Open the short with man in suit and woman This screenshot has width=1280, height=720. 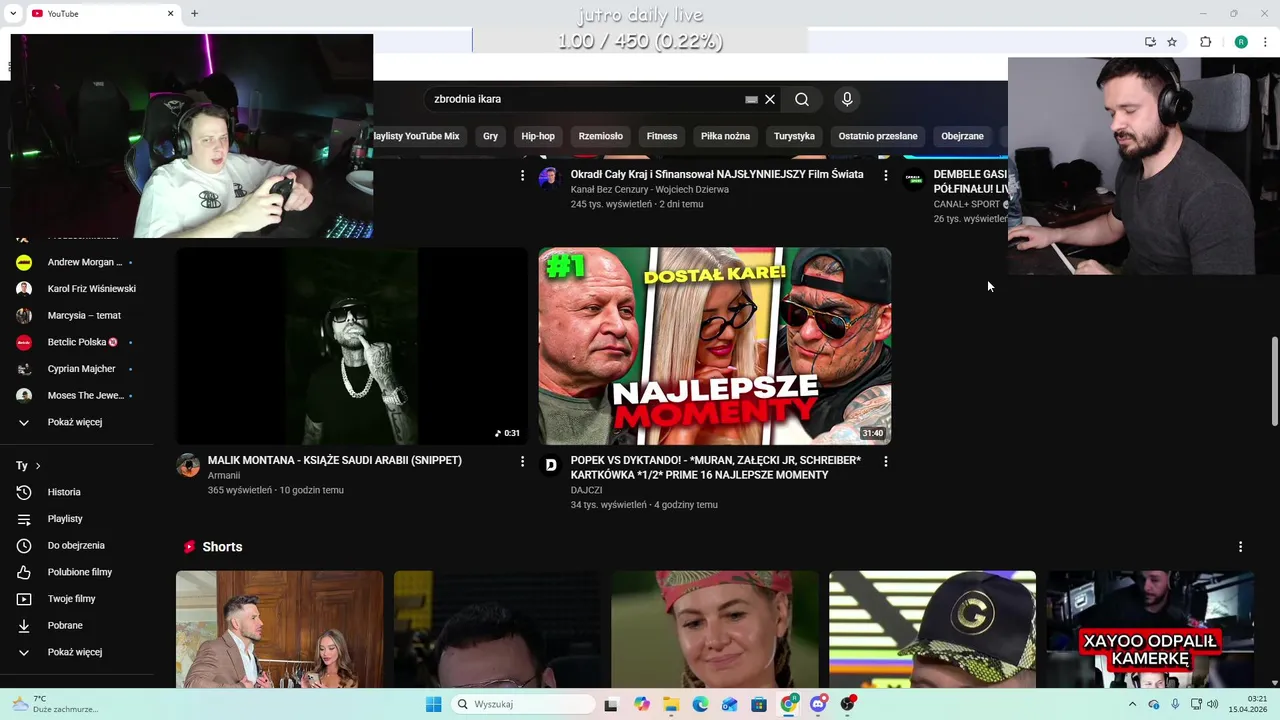279,630
